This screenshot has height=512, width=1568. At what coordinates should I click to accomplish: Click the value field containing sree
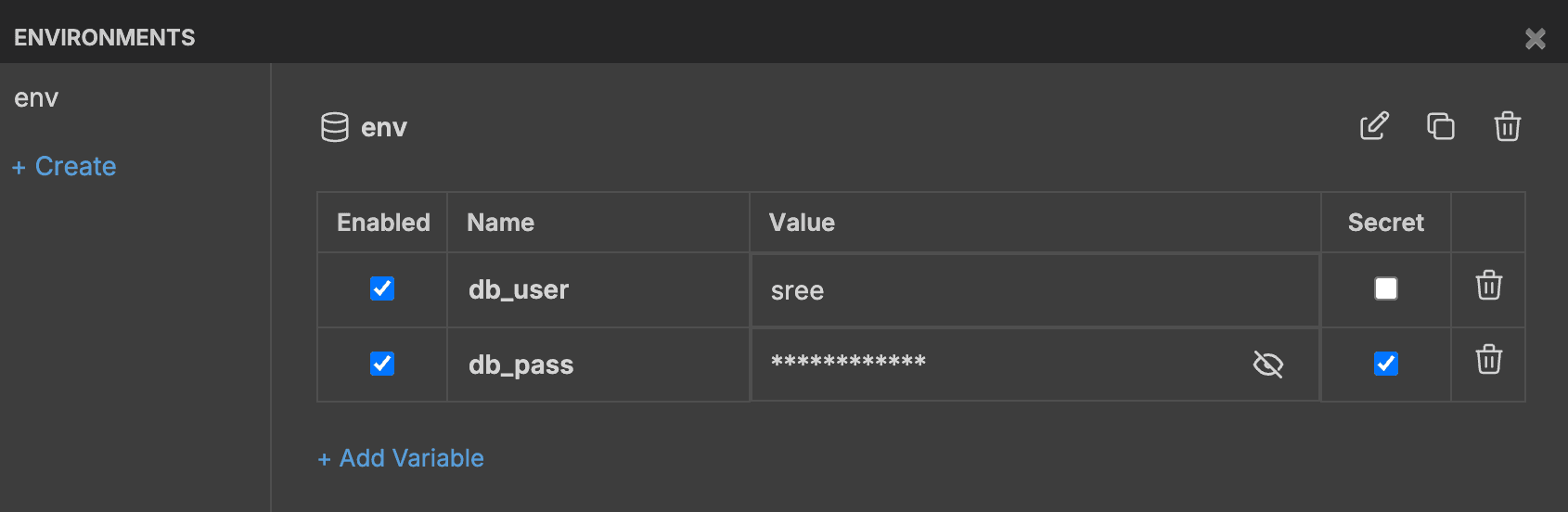pos(1021,291)
